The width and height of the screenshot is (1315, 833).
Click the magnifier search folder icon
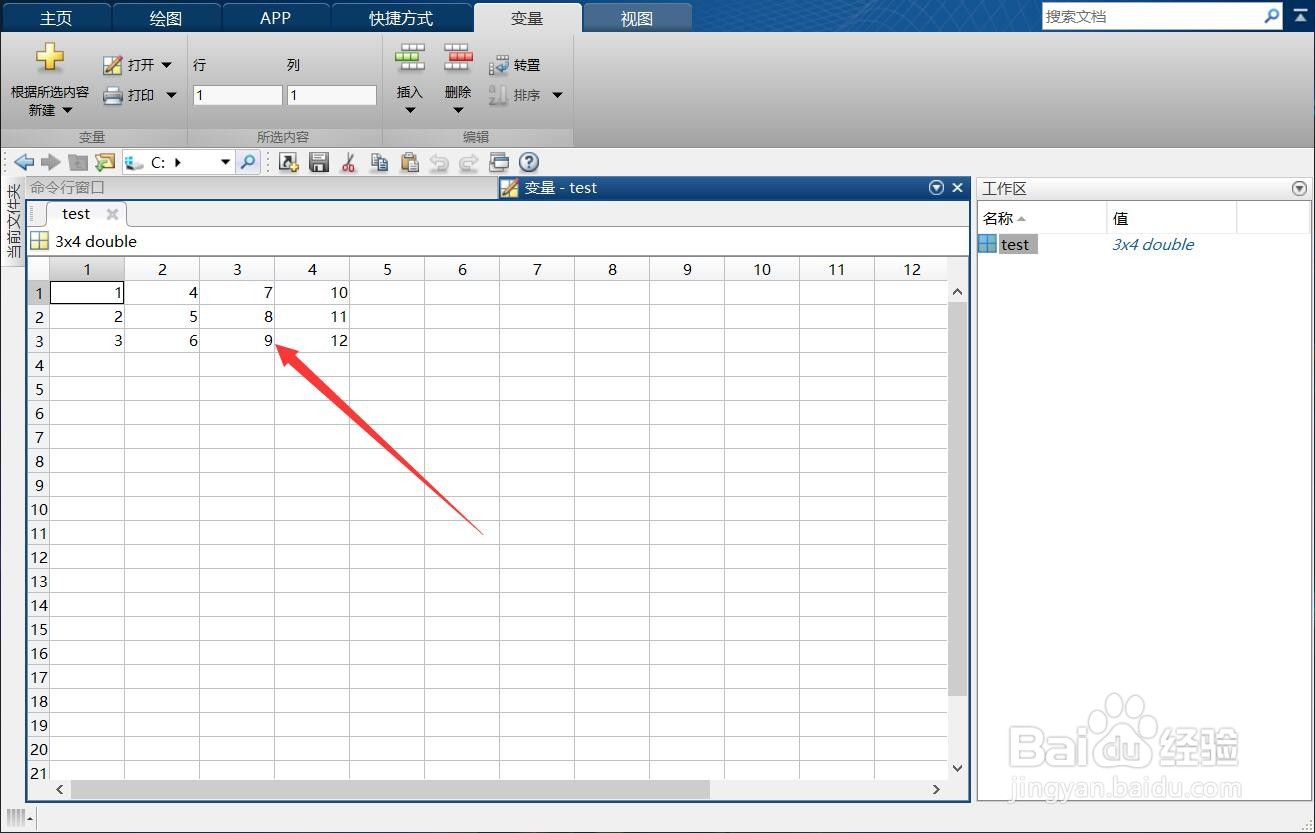[248, 162]
